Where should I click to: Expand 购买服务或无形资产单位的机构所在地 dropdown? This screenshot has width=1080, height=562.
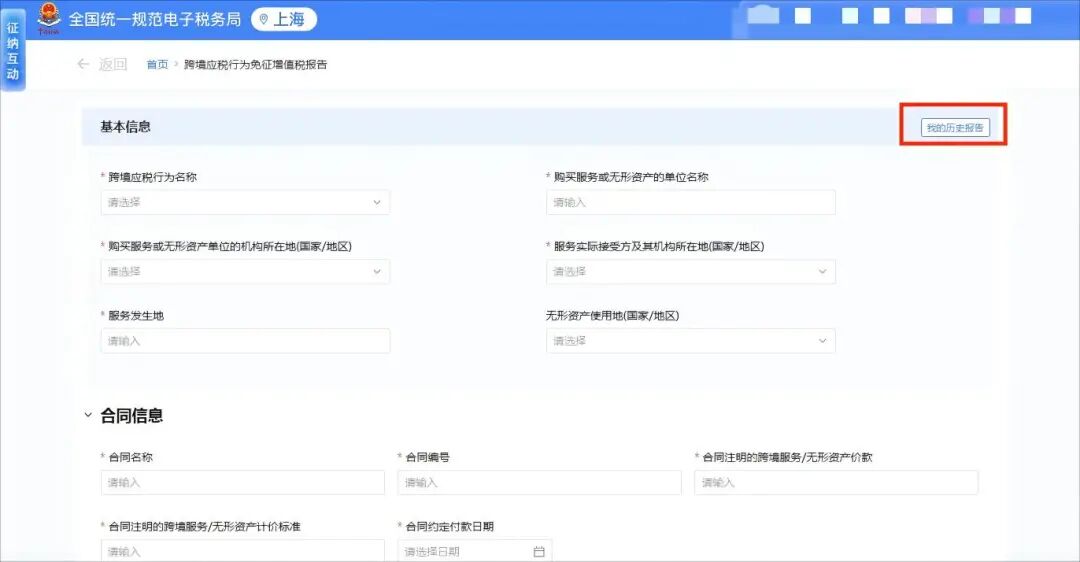tap(245, 271)
